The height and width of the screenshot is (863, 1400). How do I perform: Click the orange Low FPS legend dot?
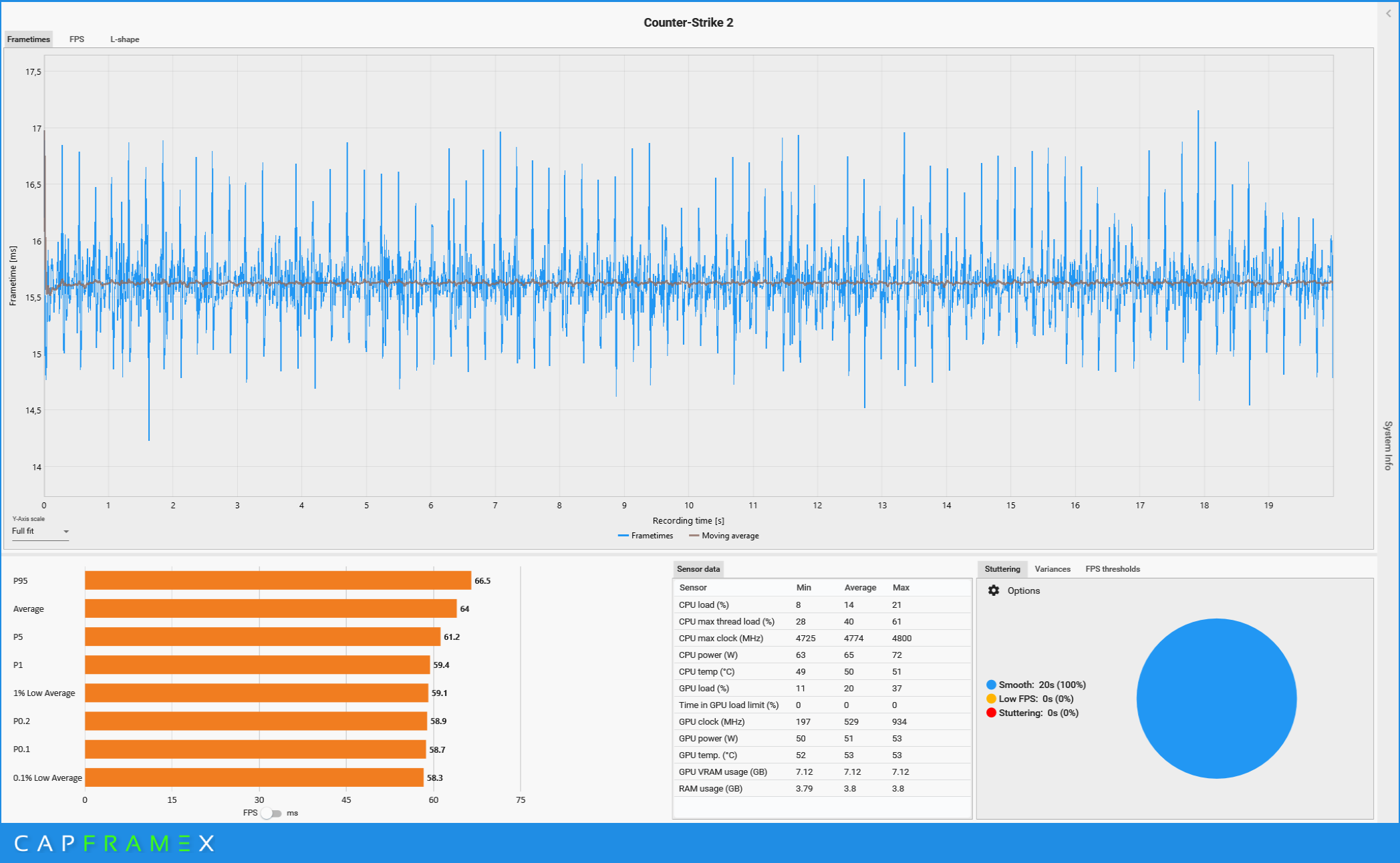coord(991,699)
